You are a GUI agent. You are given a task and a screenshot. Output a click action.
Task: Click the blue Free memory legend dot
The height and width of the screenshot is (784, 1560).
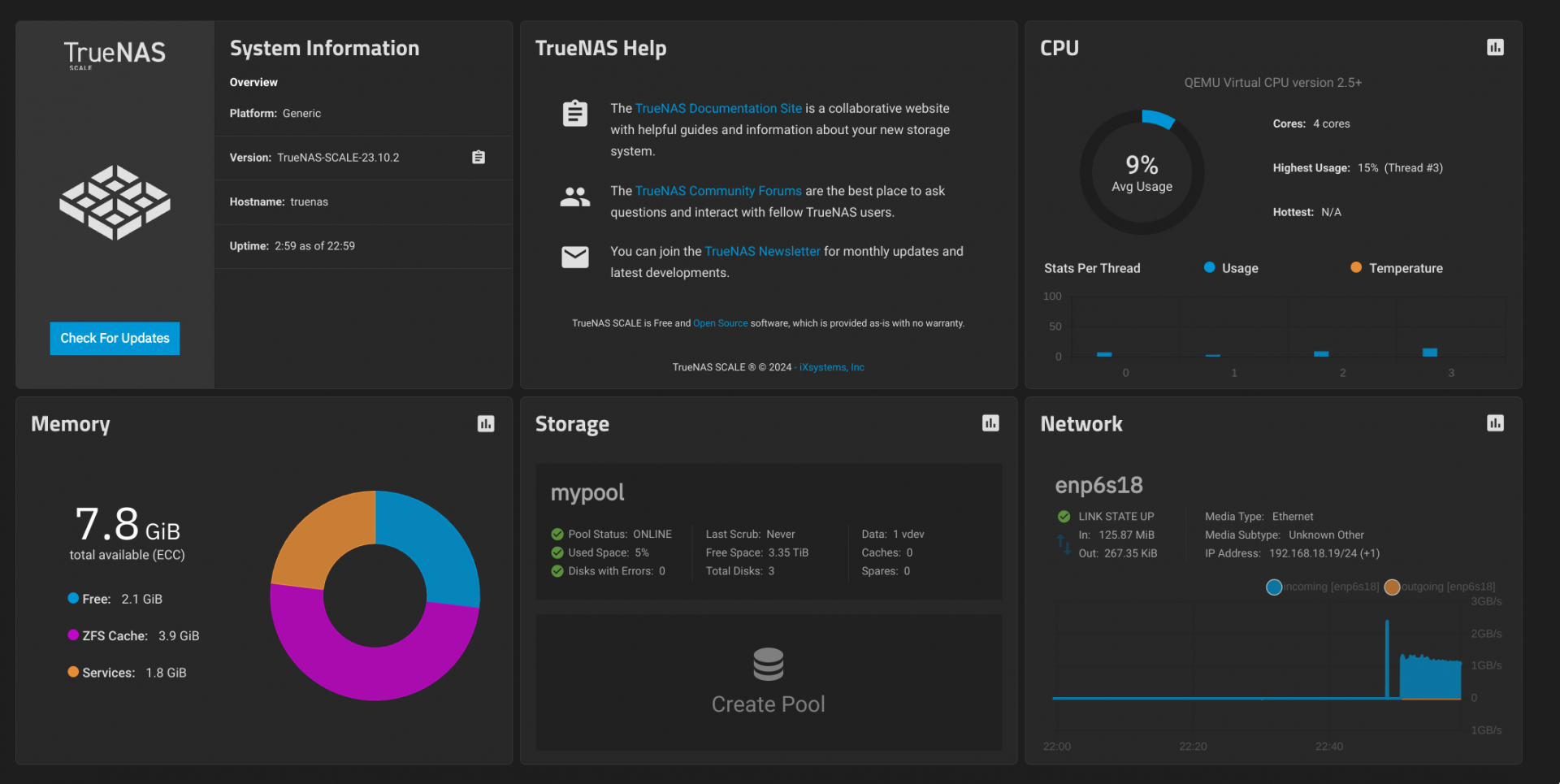click(x=73, y=598)
